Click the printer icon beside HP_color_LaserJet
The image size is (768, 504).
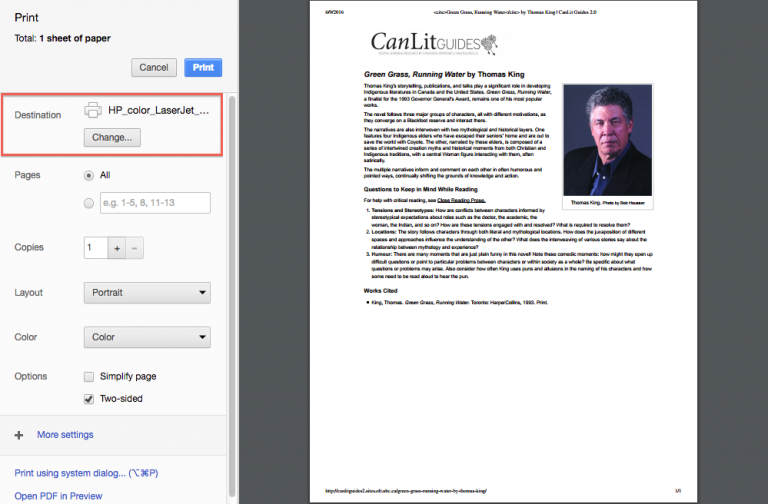[93, 110]
